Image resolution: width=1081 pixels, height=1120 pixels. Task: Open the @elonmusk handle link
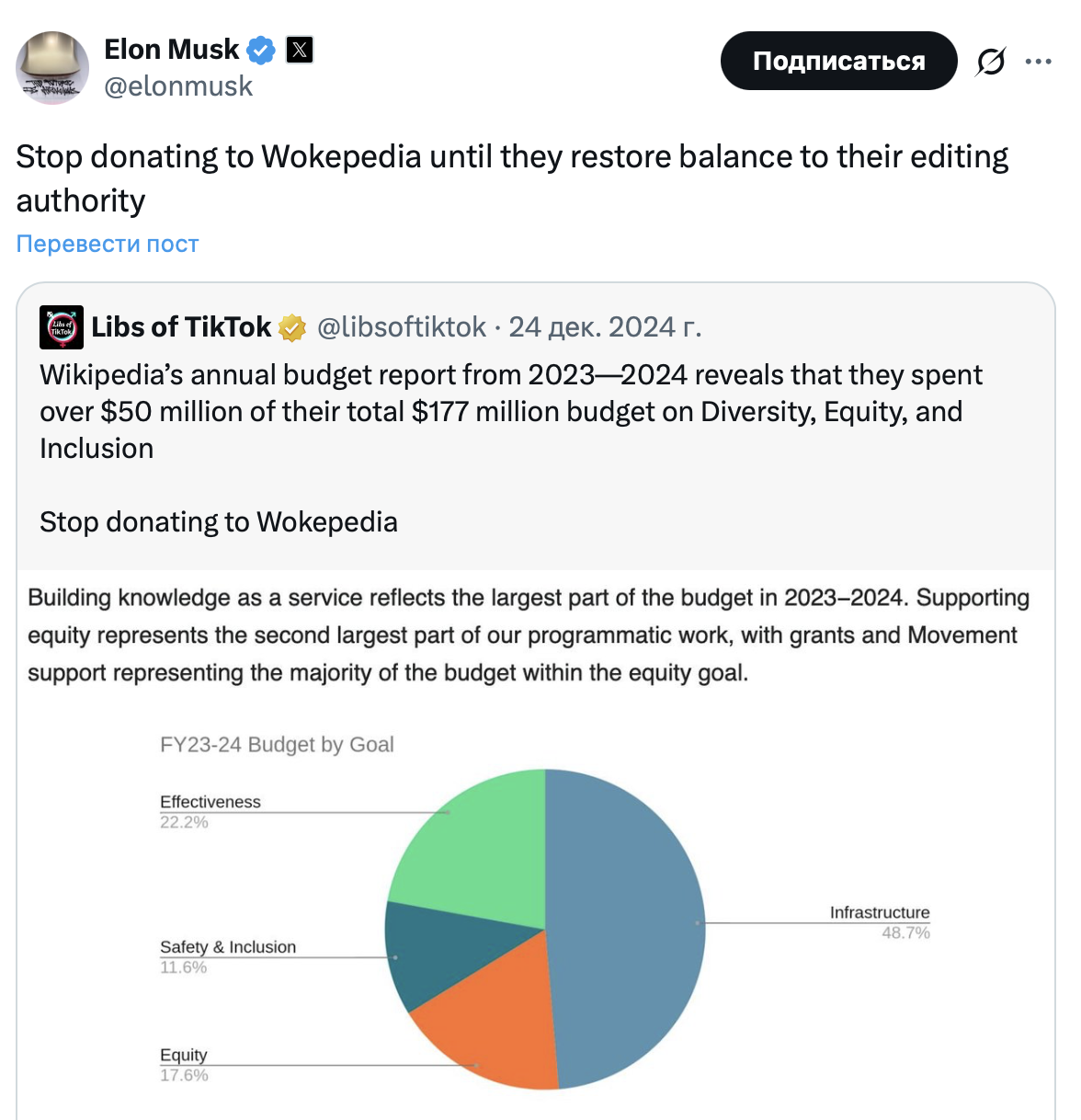[x=178, y=86]
